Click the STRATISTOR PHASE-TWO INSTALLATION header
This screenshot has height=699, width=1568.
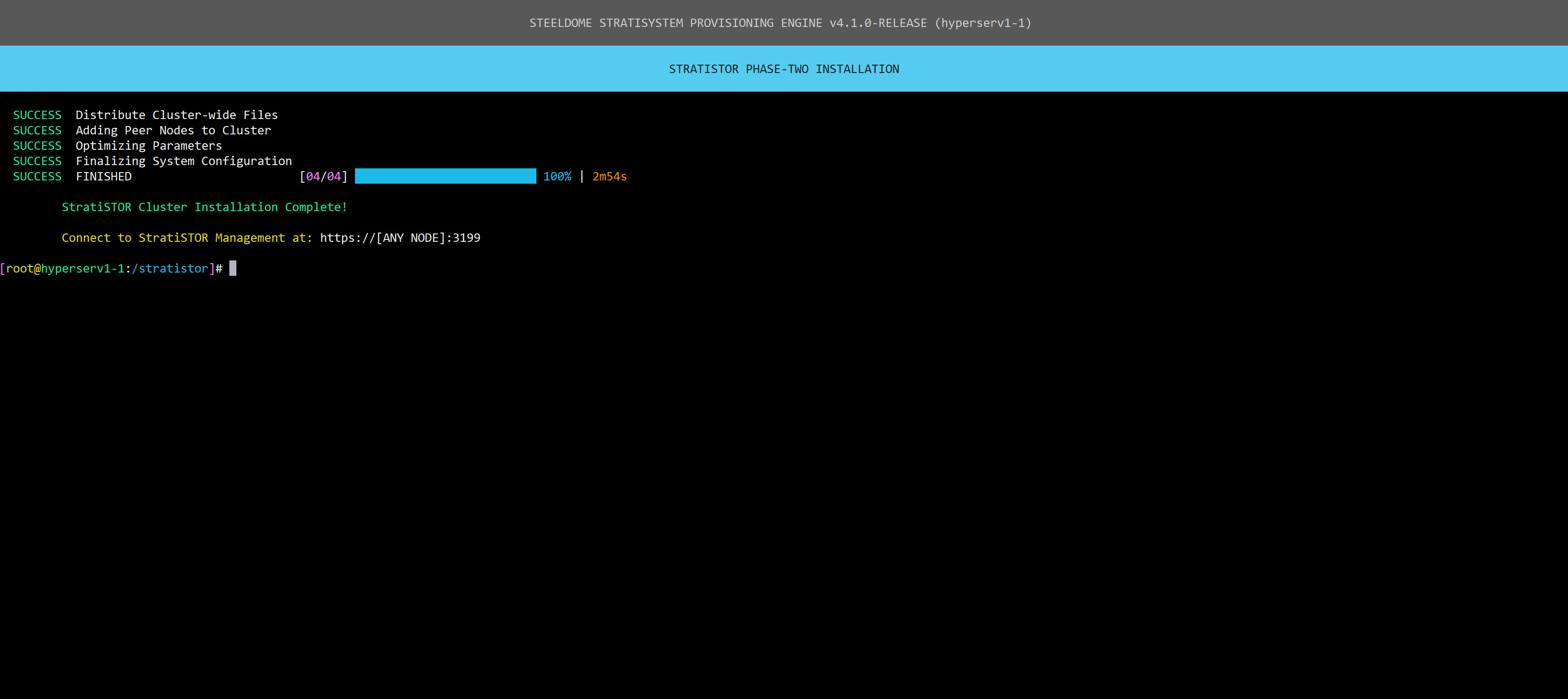tap(784, 69)
